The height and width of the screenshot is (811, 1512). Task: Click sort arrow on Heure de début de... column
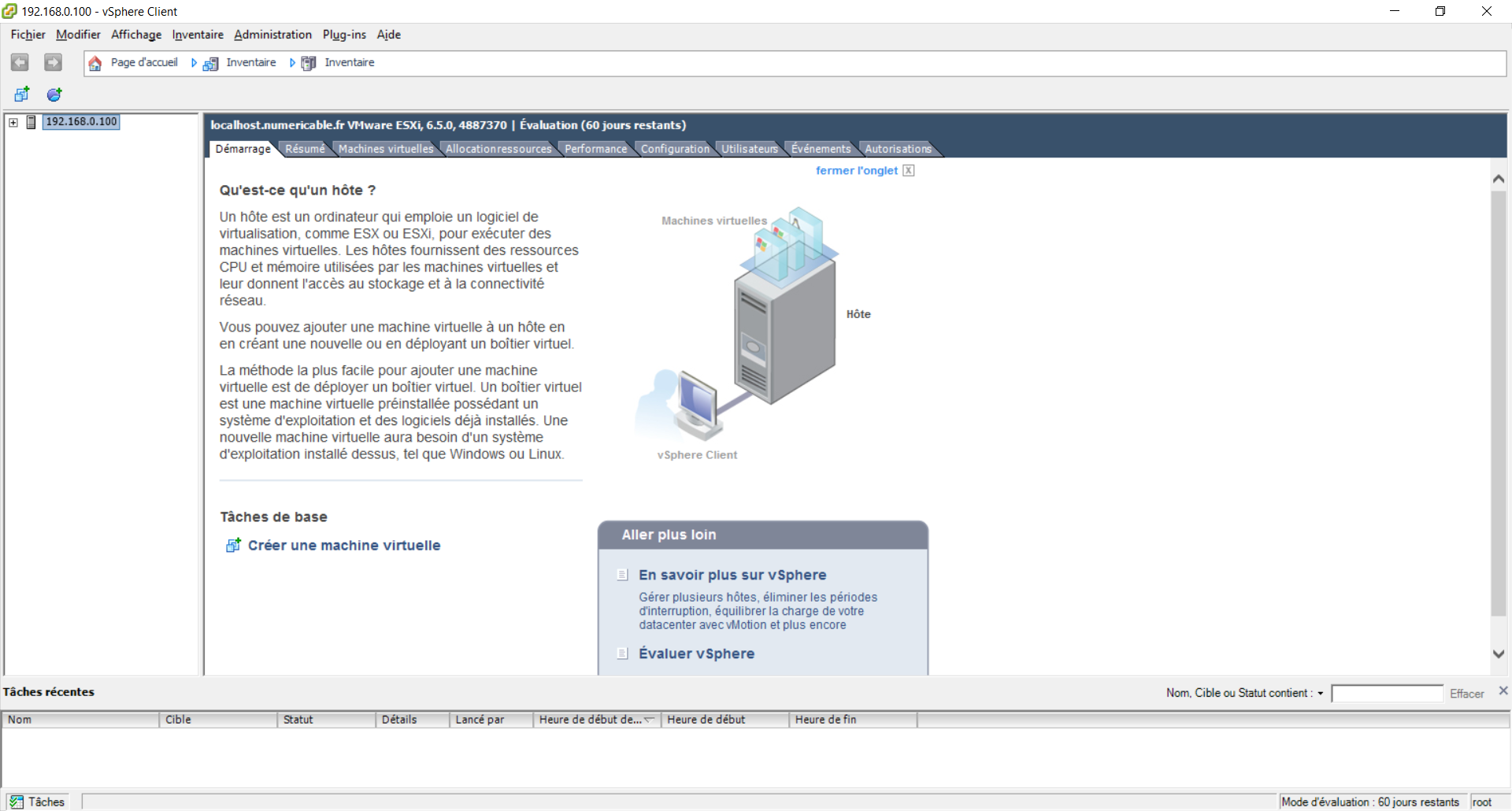pos(650,719)
